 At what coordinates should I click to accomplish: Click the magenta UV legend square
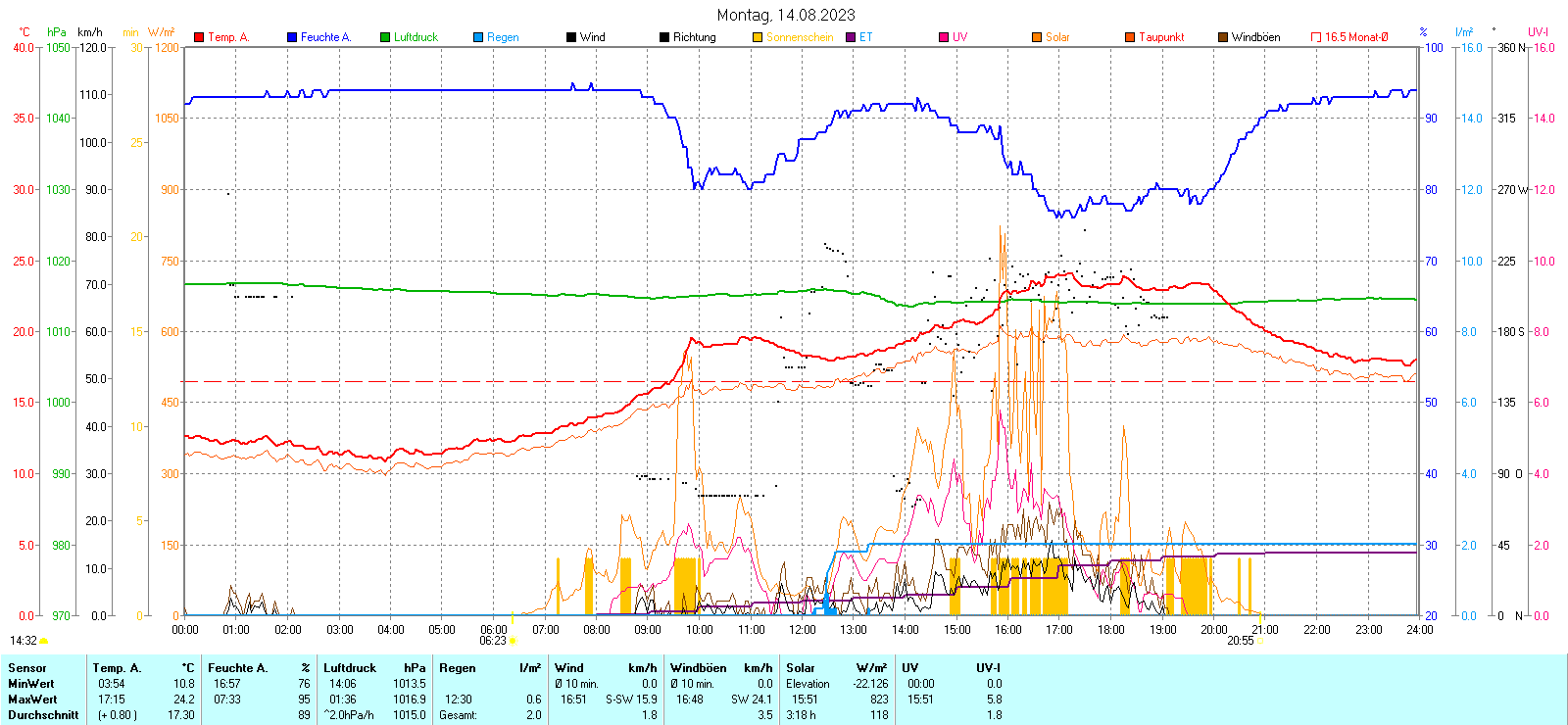[944, 37]
